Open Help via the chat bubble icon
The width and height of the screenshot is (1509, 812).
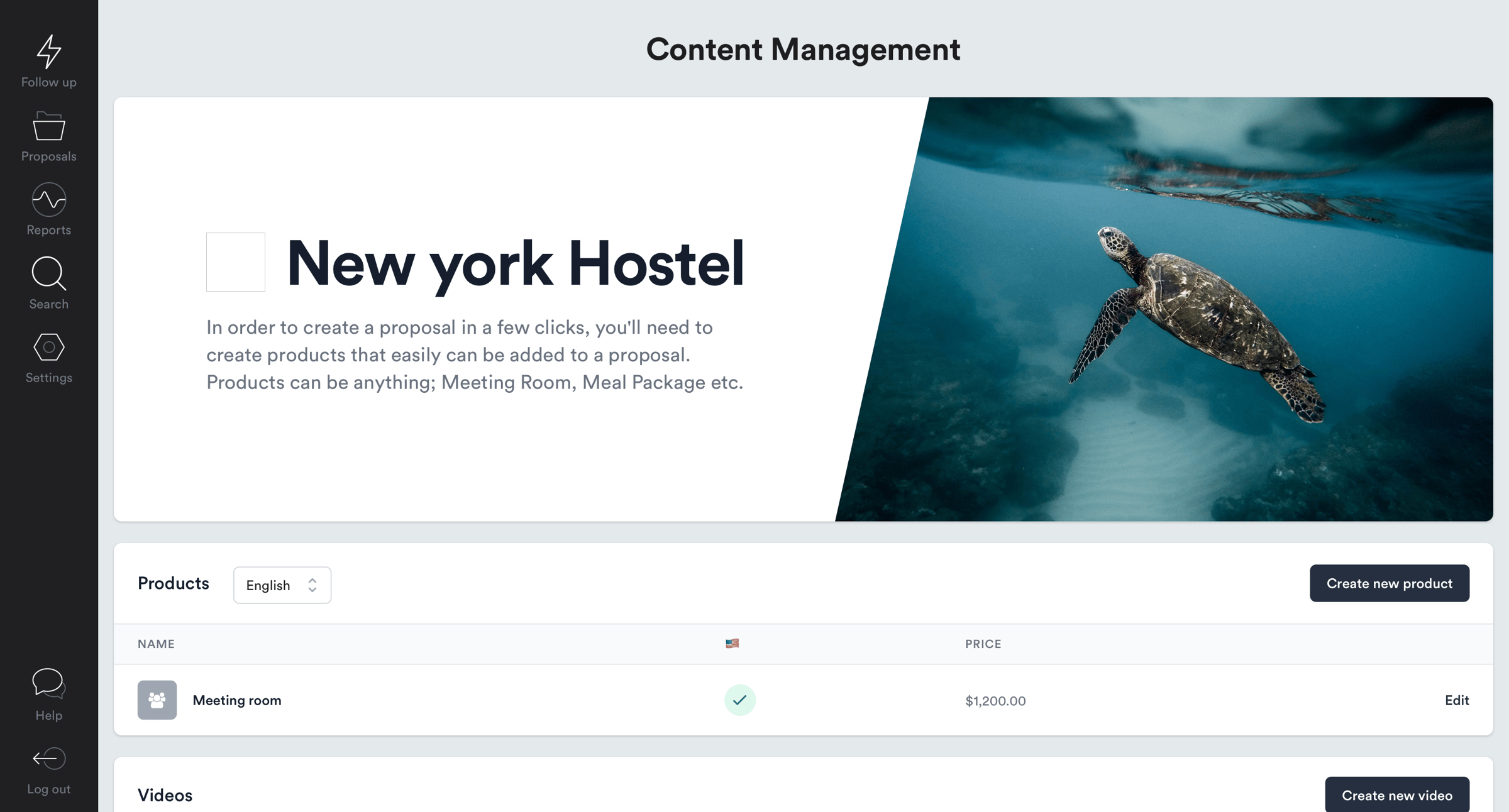49,683
